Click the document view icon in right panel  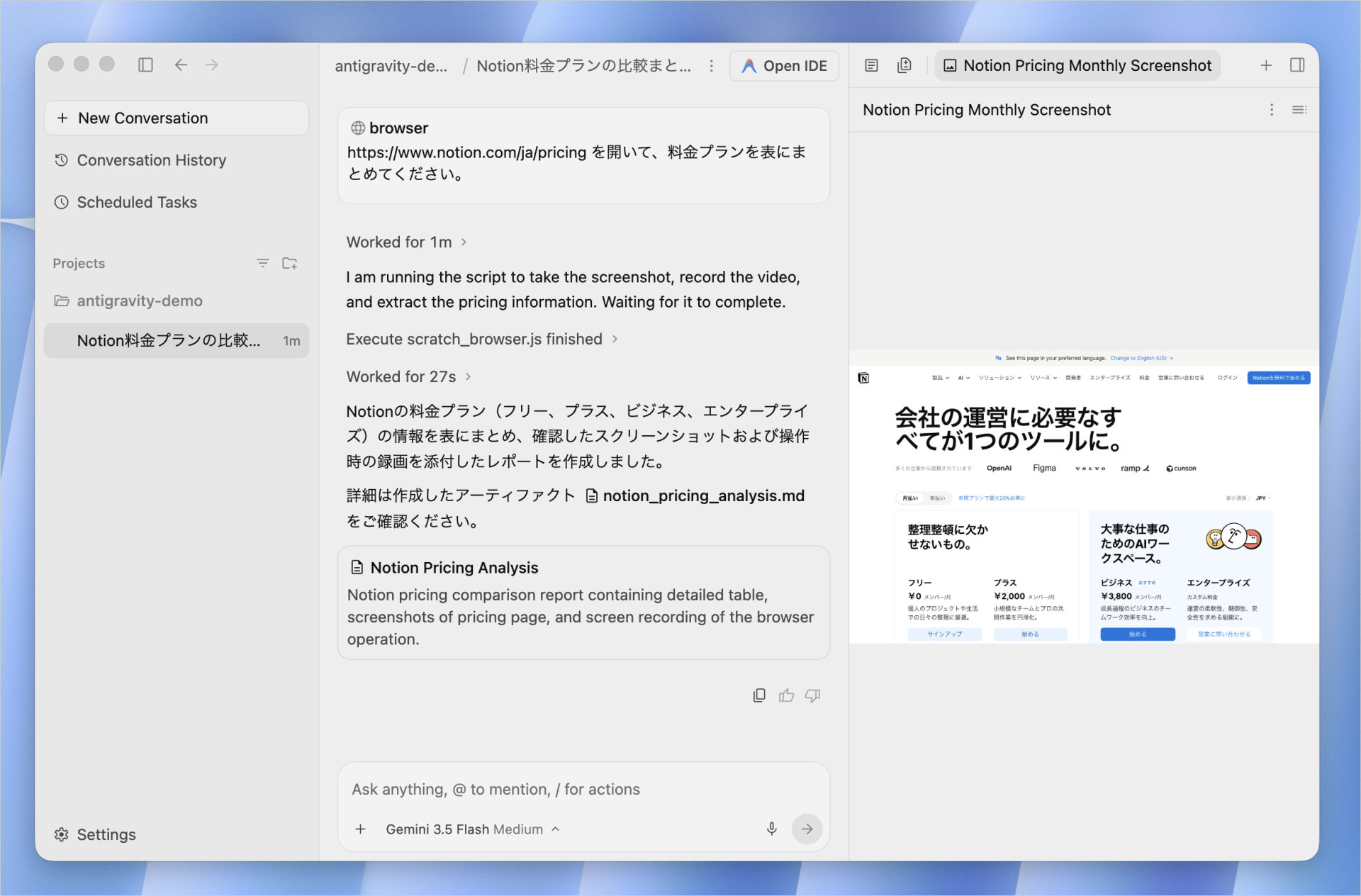tap(872, 66)
